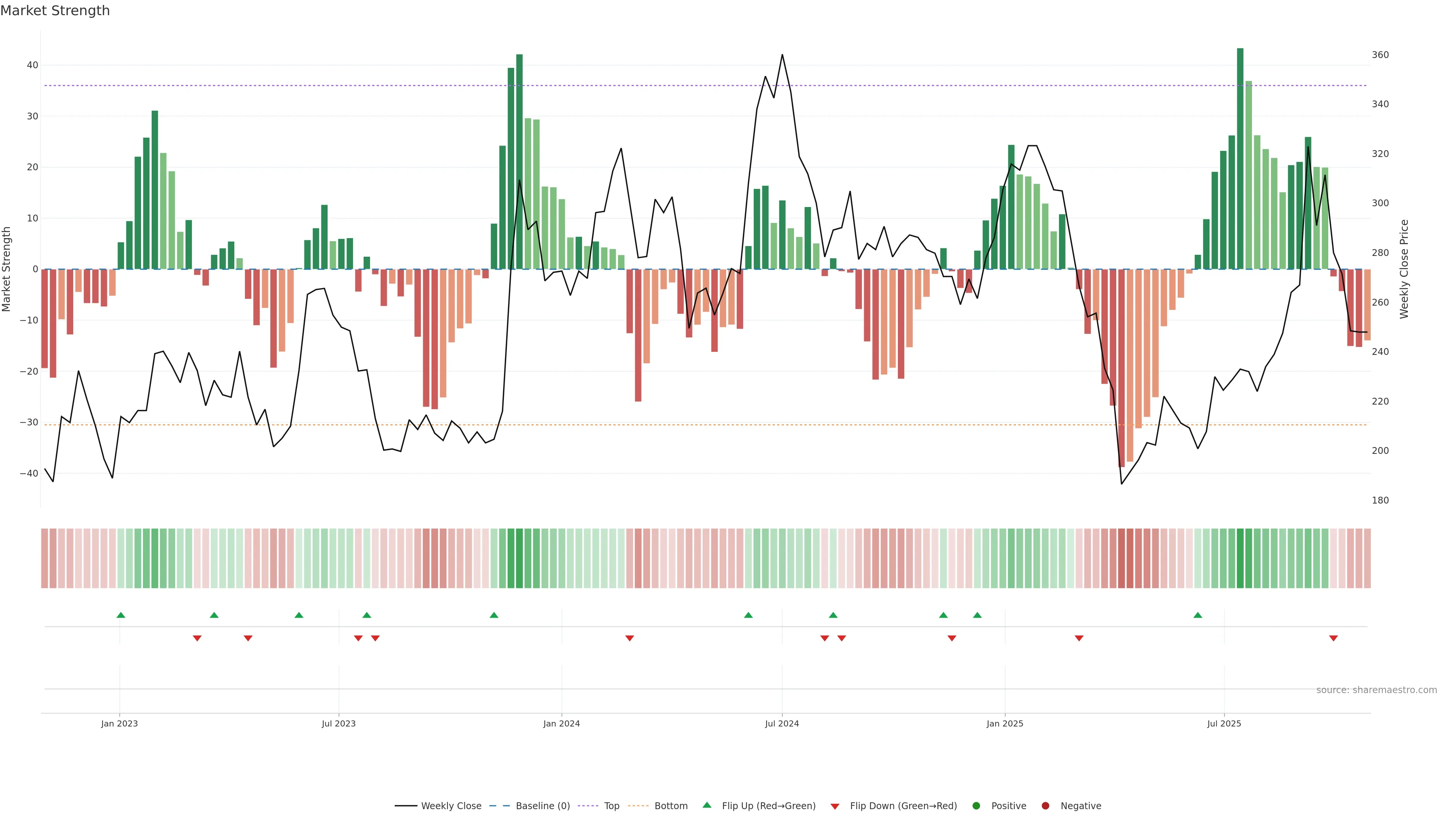Click the Negative red circle legend icon
This screenshot has width=1456, height=819.
click(x=1045, y=806)
